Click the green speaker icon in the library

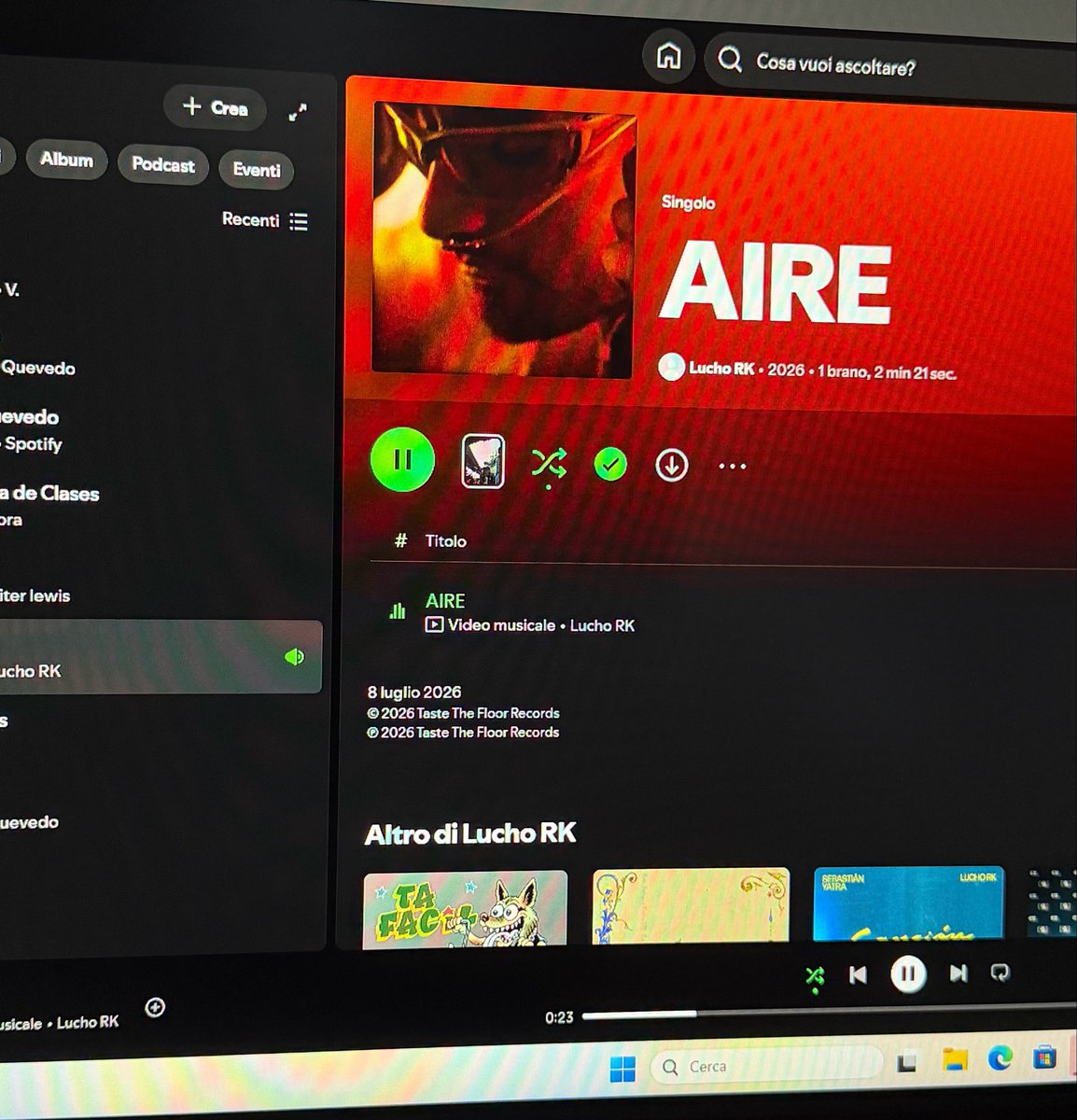[294, 657]
